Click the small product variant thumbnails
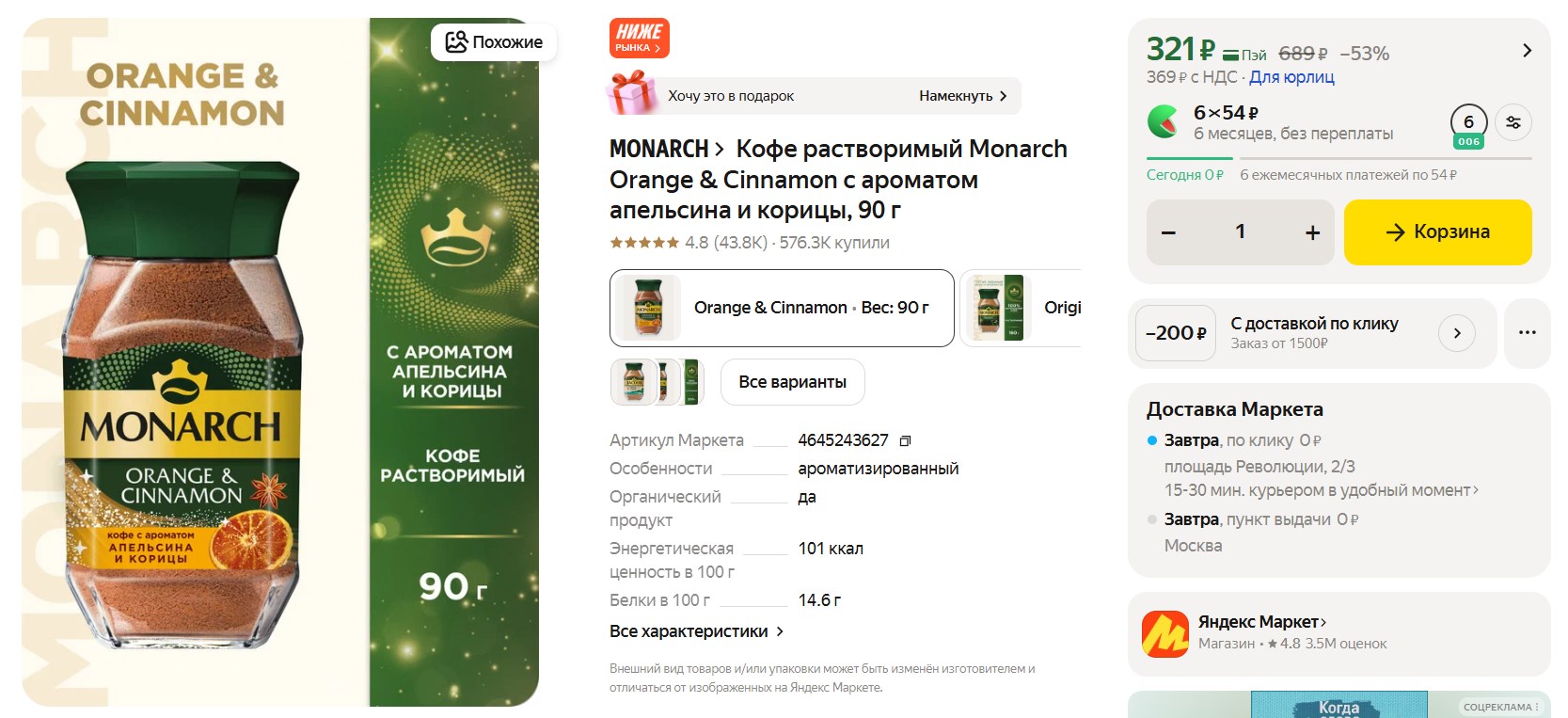The height and width of the screenshot is (718, 1568). click(657, 382)
